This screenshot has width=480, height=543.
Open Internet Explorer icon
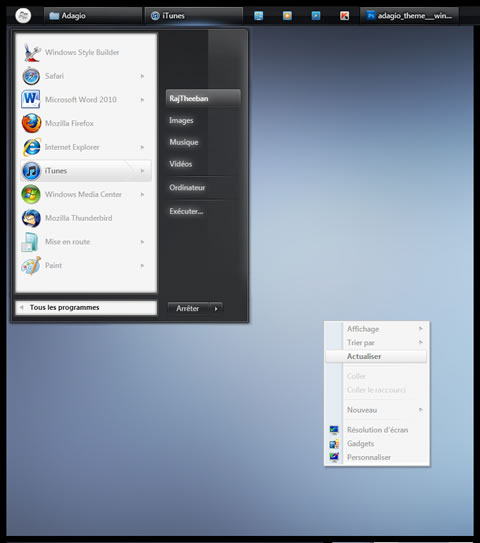31,147
